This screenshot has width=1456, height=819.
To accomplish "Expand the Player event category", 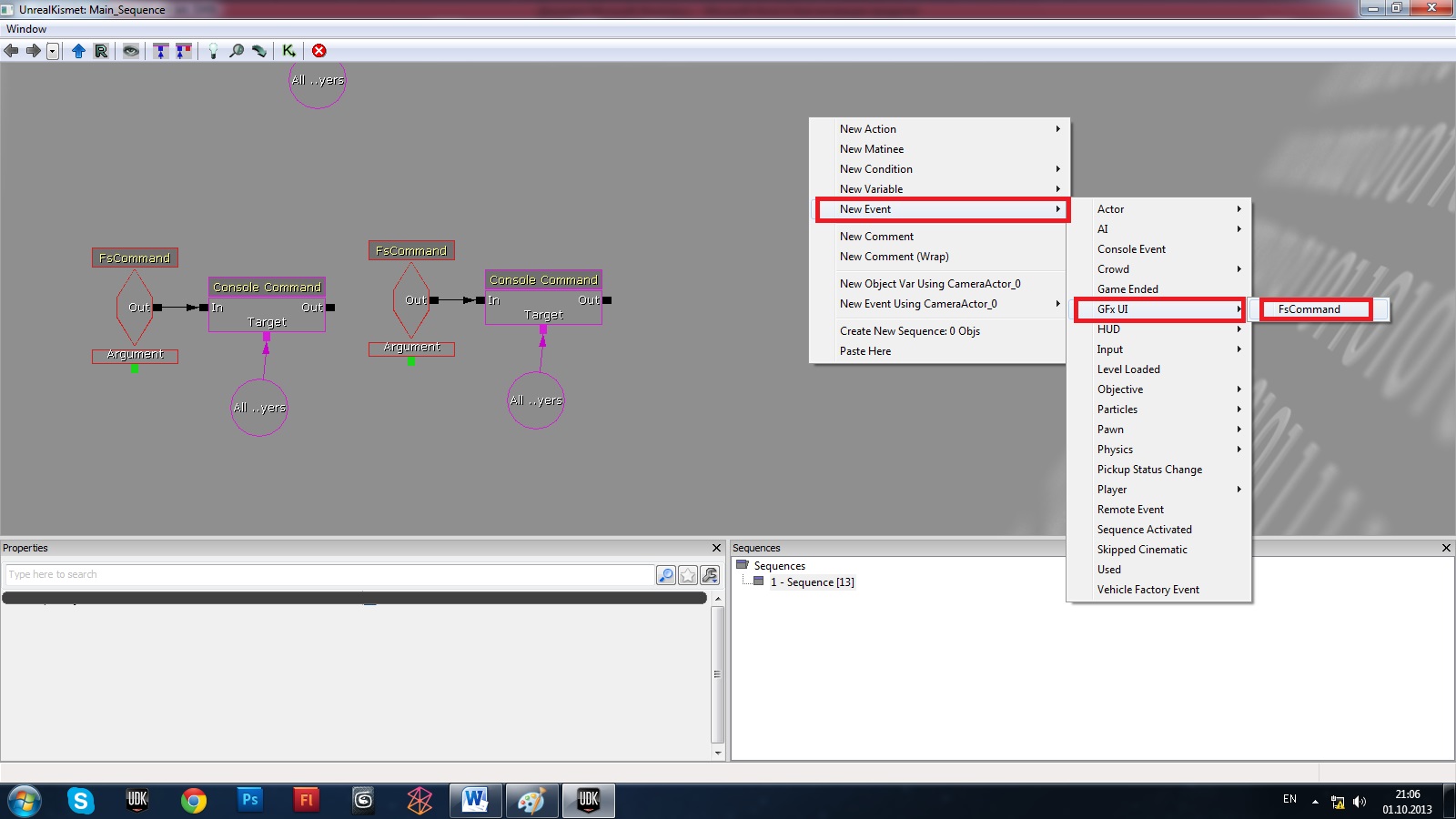I will pos(1159,490).
